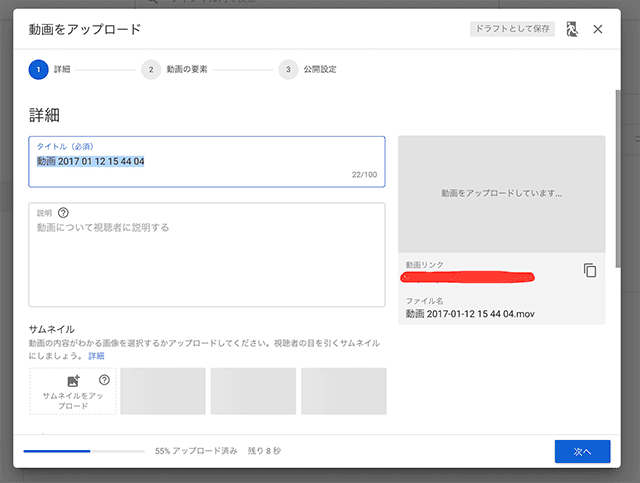This screenshot has height=483, width=640.
Task: Open the help icon in thumbnail upload box
Action: [x=104, y=380]
